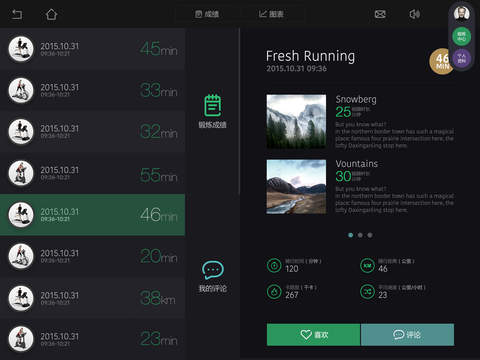Click the Fresh Running heading
The image size is (480, 360).
point(310,56)
